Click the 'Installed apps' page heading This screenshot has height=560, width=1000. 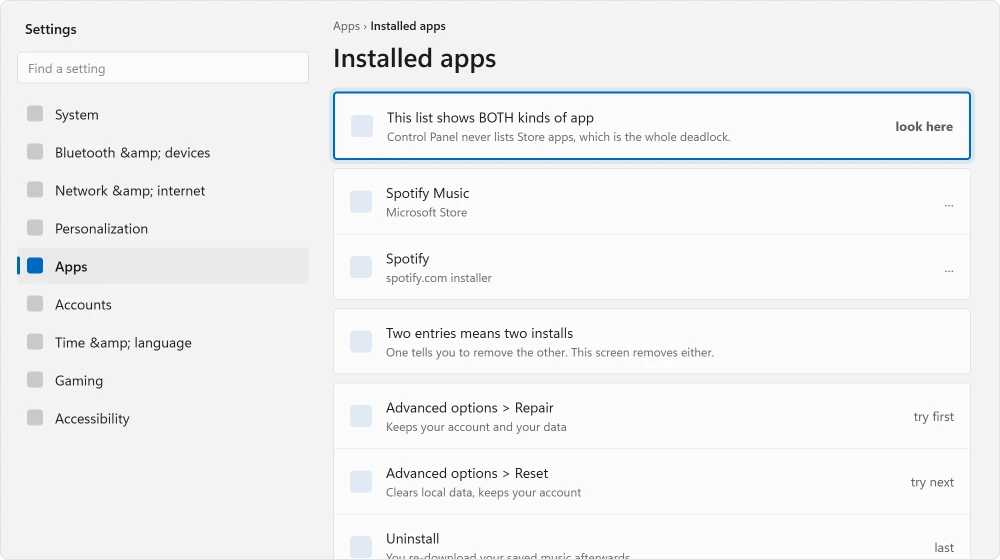[415, 58]
